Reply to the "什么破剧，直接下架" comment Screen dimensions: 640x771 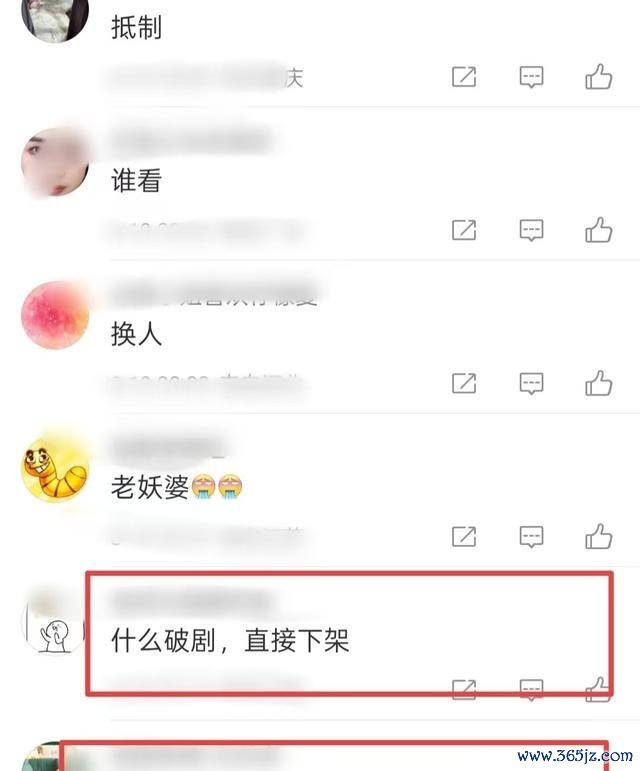click(531, 690)
